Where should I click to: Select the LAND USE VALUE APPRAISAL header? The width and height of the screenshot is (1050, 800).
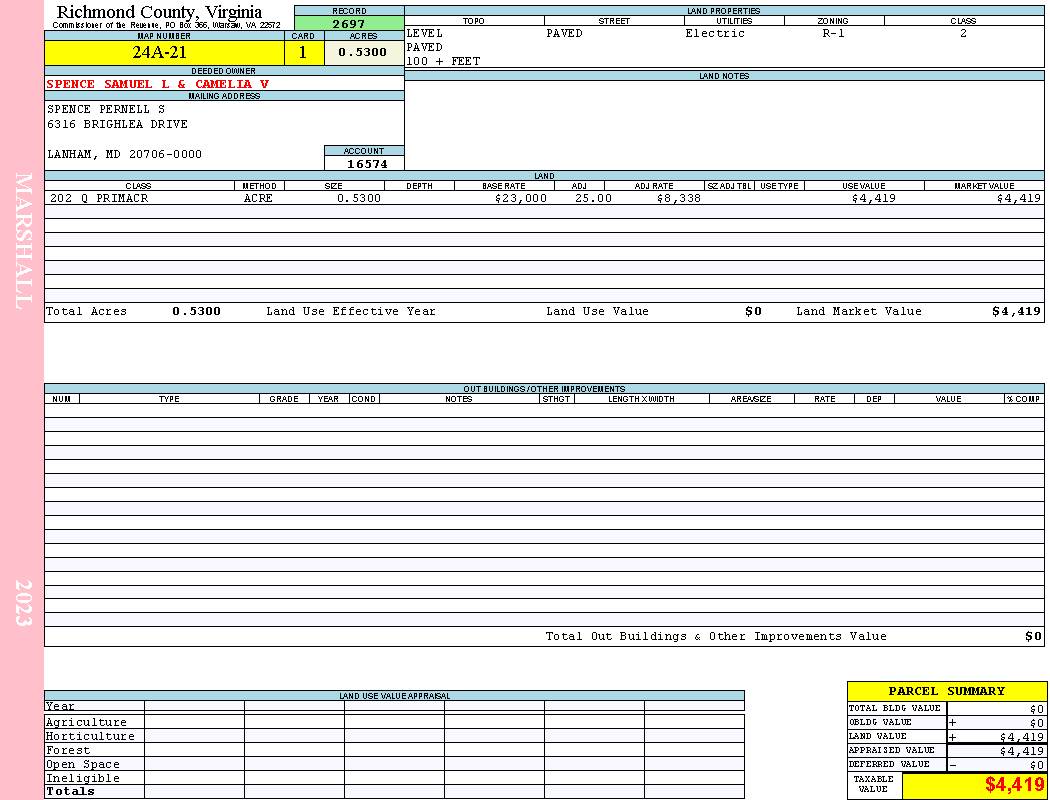[394, 696]
